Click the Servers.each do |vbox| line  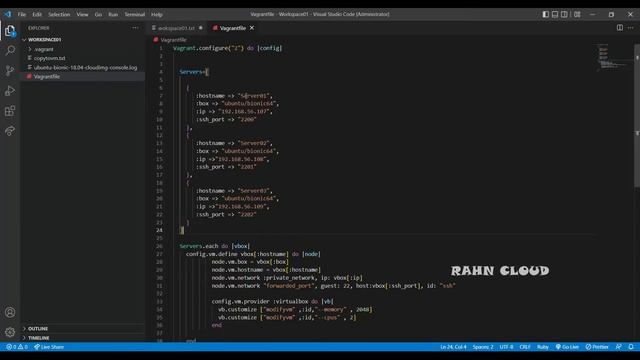(215, 246)
